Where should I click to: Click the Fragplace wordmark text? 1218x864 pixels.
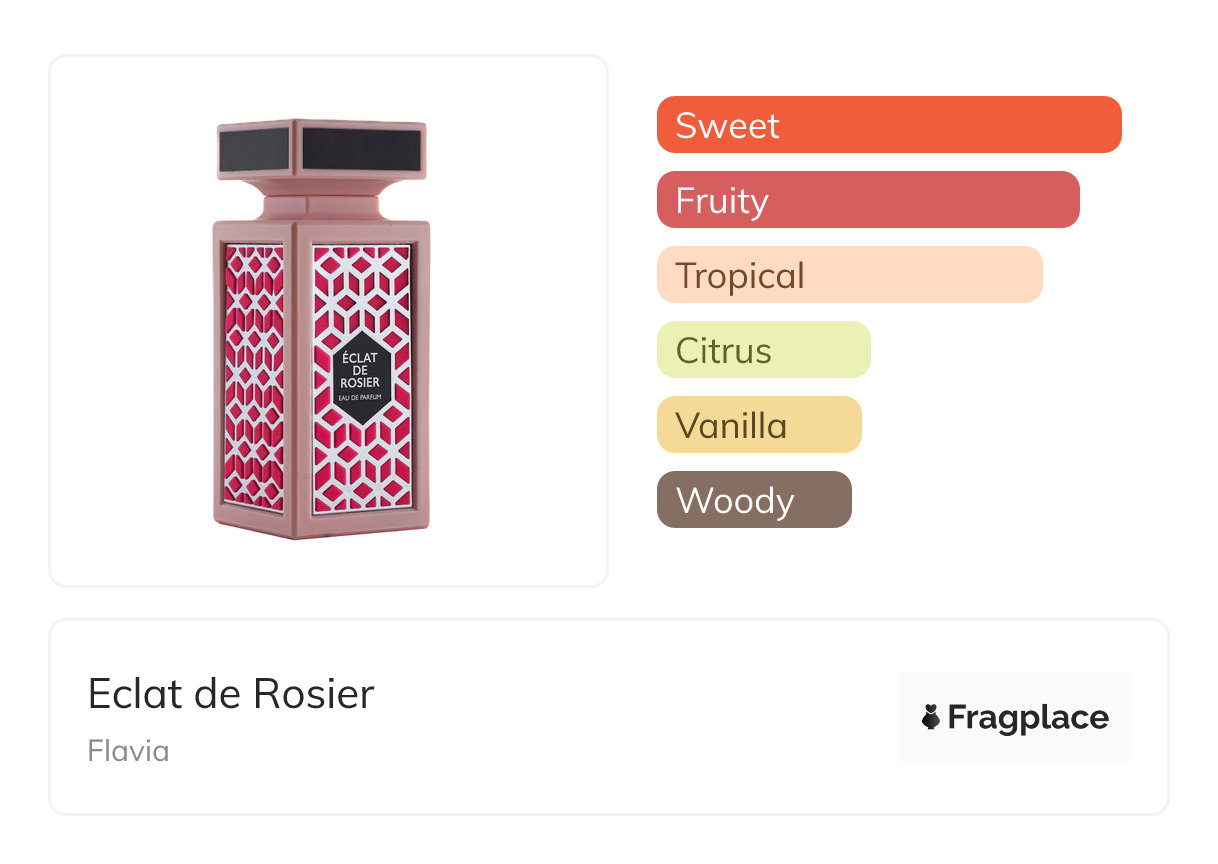1028,718
